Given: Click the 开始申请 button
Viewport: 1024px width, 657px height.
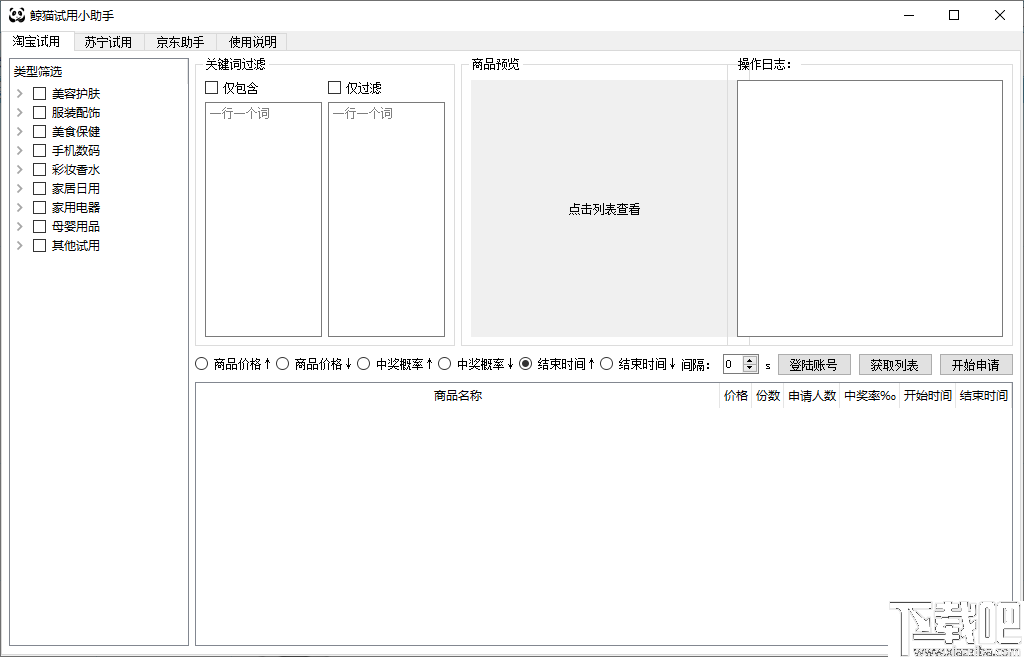Looking at the screenshot, I should pos(975,364).
